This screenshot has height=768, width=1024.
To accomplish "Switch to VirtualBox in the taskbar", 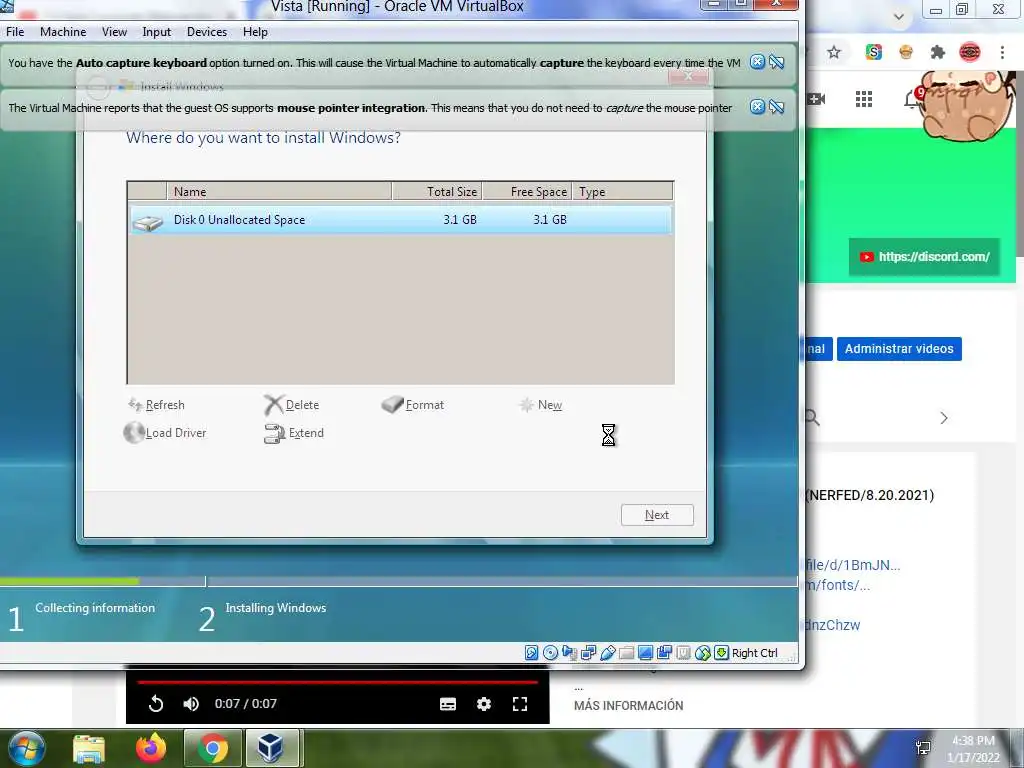I will click(272, 748).
